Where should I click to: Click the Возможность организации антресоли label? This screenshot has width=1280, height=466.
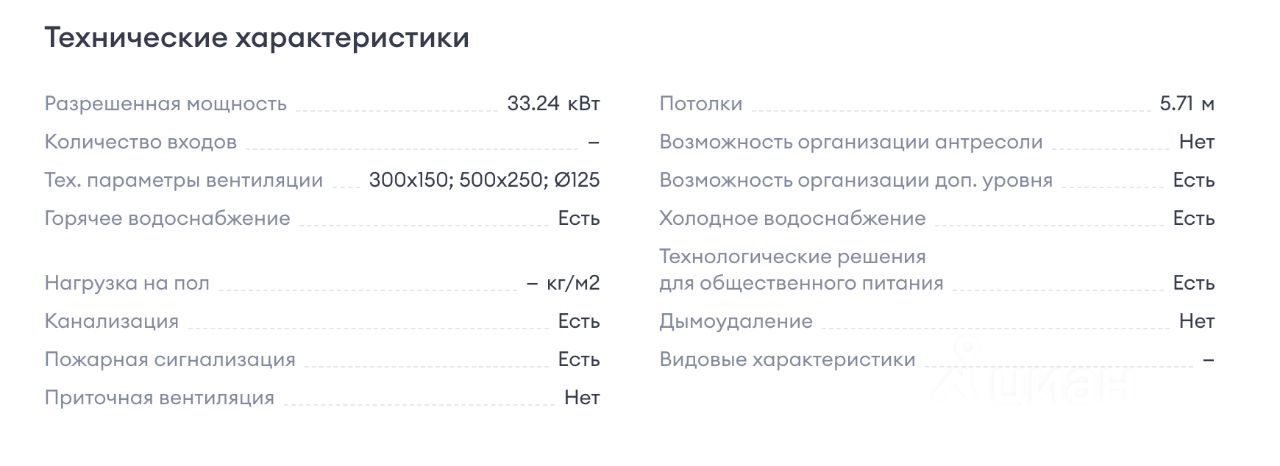(851, 142)
